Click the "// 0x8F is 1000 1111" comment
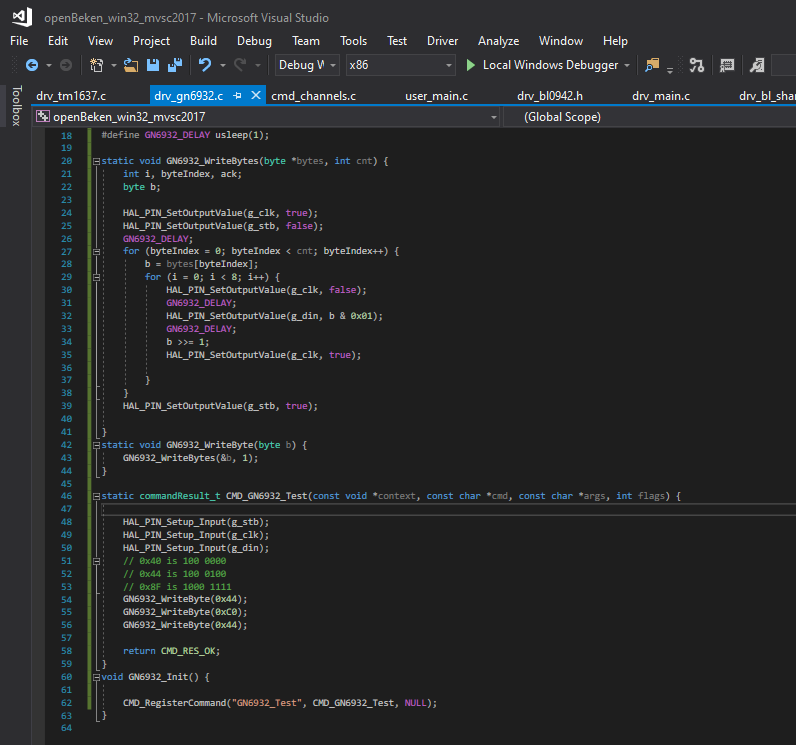The image size is (796, 745). point(177,587)
